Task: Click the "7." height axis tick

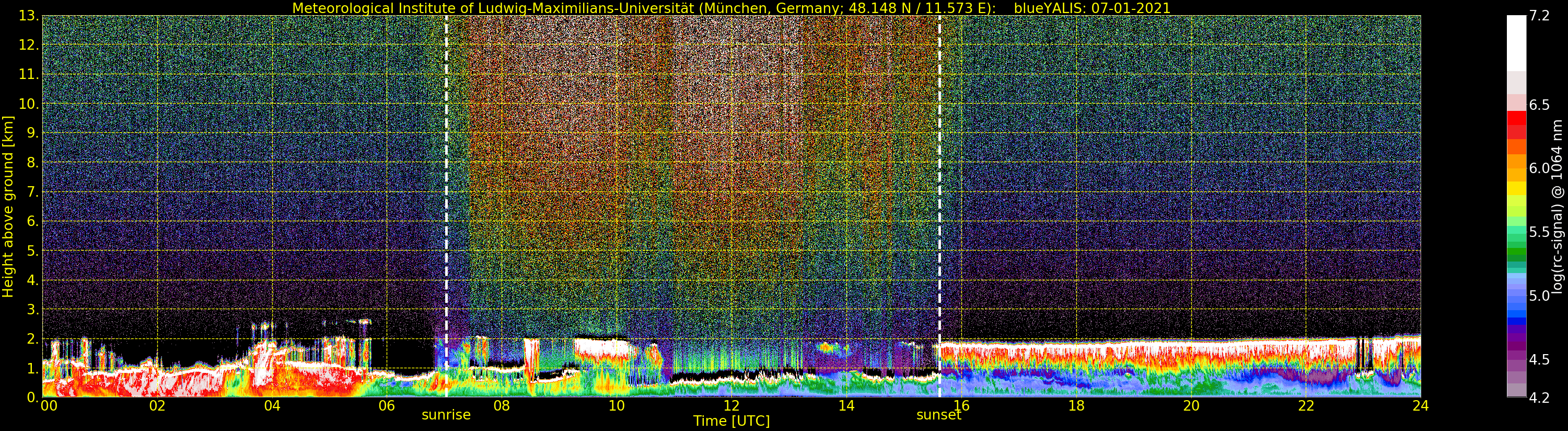Action: coord(34,192)
